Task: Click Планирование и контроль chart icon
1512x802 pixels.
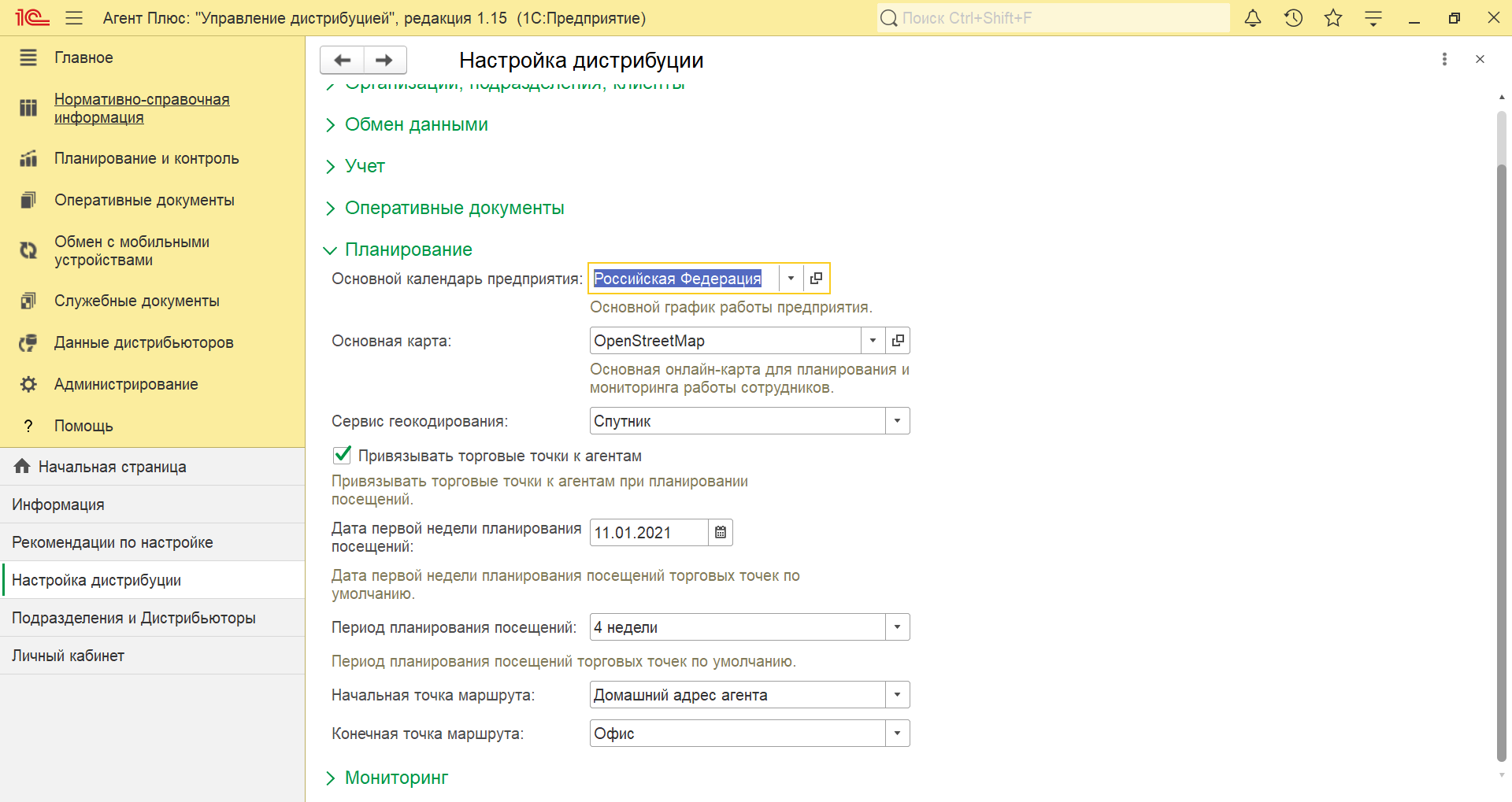Action: click(x=28, y=158)
